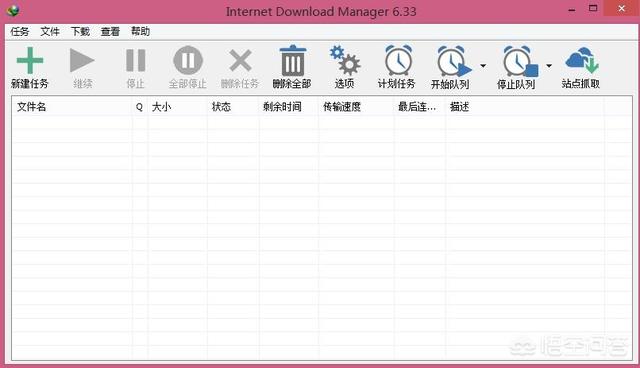Click the 删除任务 X icon
Viewport: 640px width, 368px height.
pos(240,60)
